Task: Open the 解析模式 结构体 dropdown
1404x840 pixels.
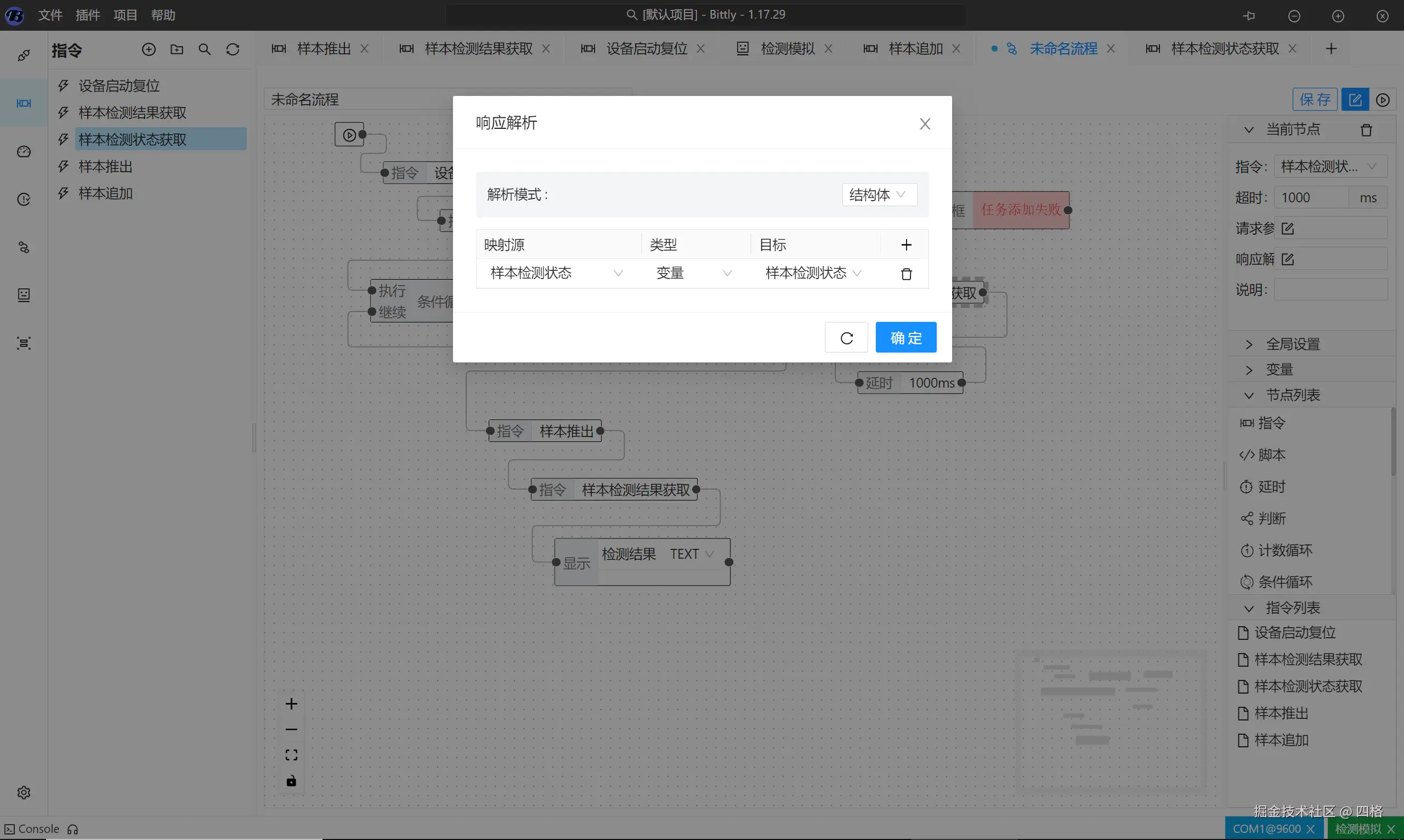Action: click(879, 195)
